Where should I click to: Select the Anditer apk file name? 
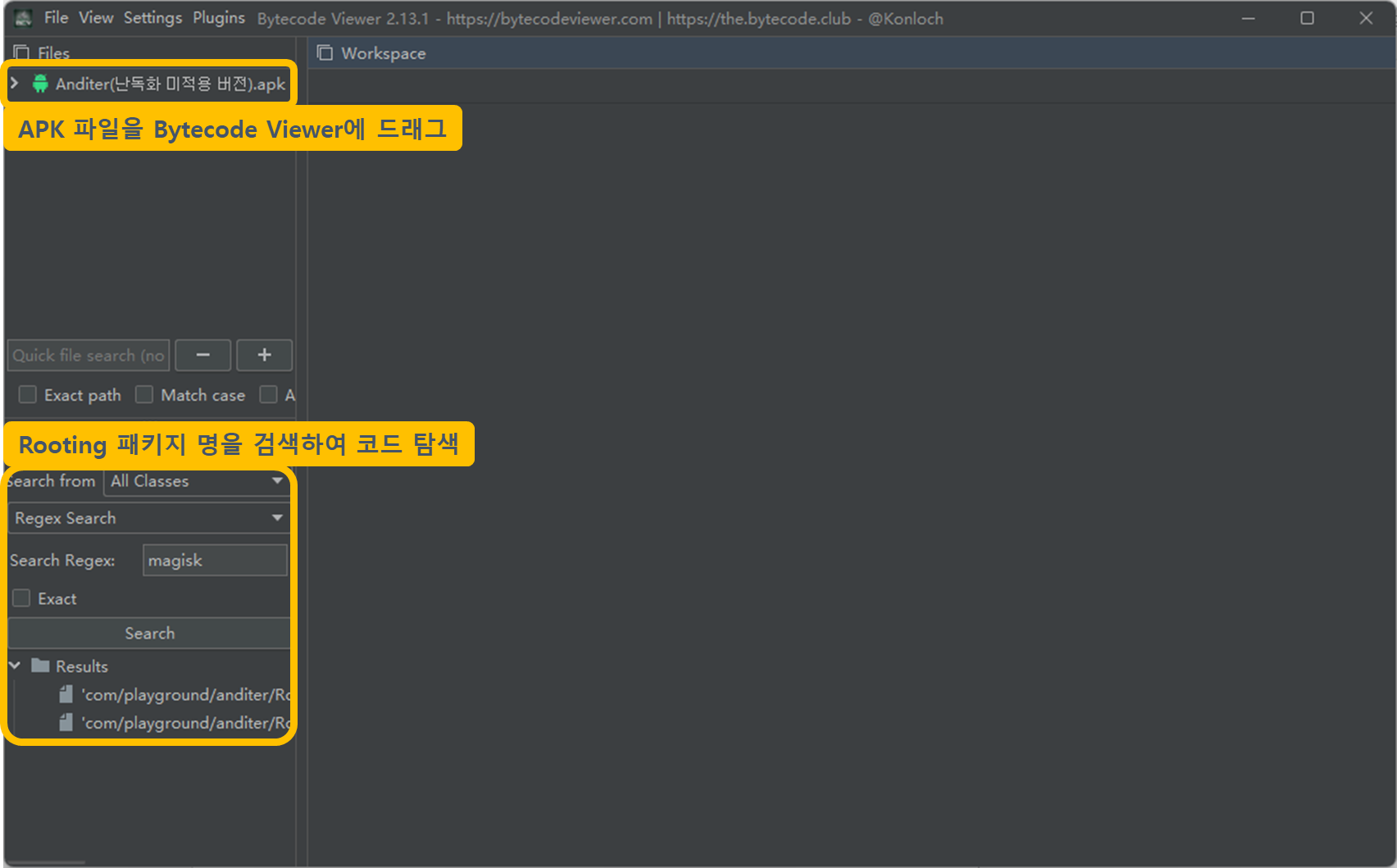coord(170,84)
